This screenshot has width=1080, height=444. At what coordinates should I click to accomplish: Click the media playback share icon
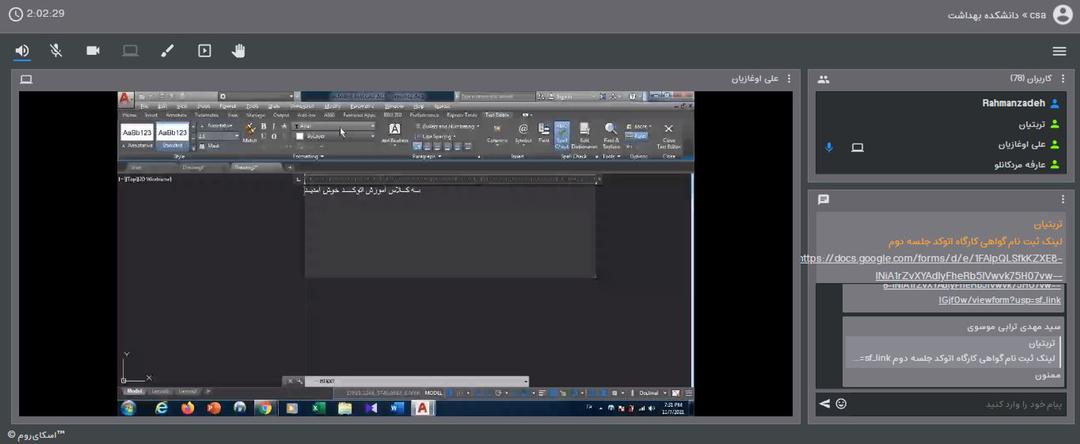pyautogui.click(x=205, y=51)
